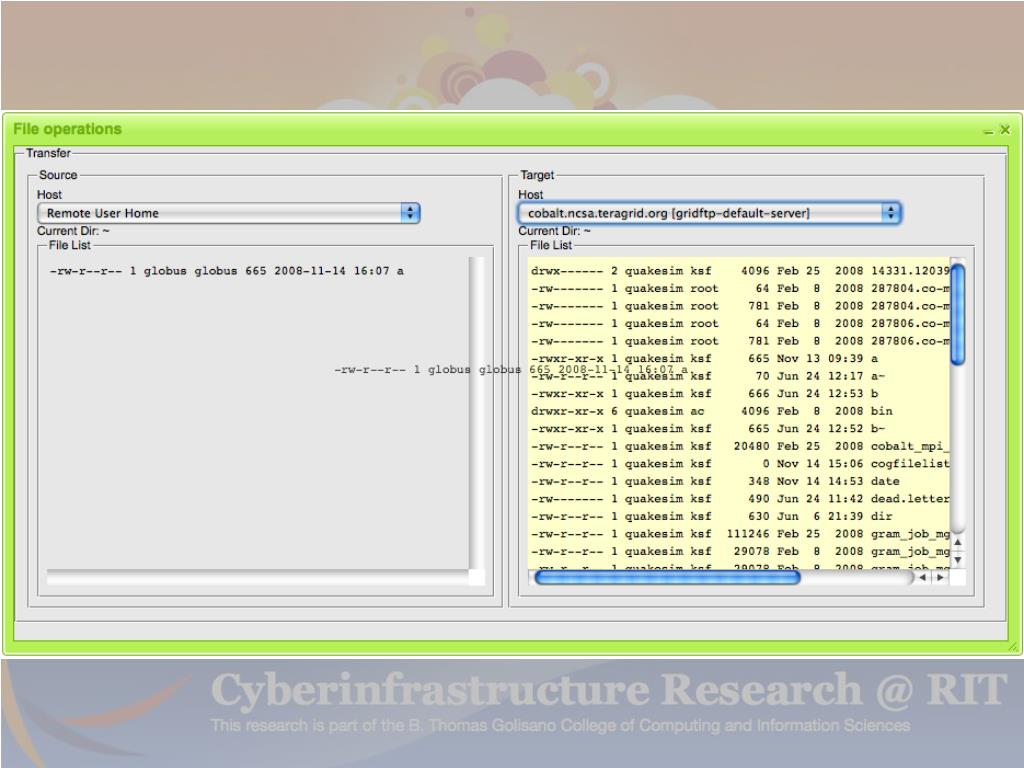Click the target list scroll-right arrow
Image resolution: width=1024 pixels, height=768 pixels.
(x=940, y=577)
